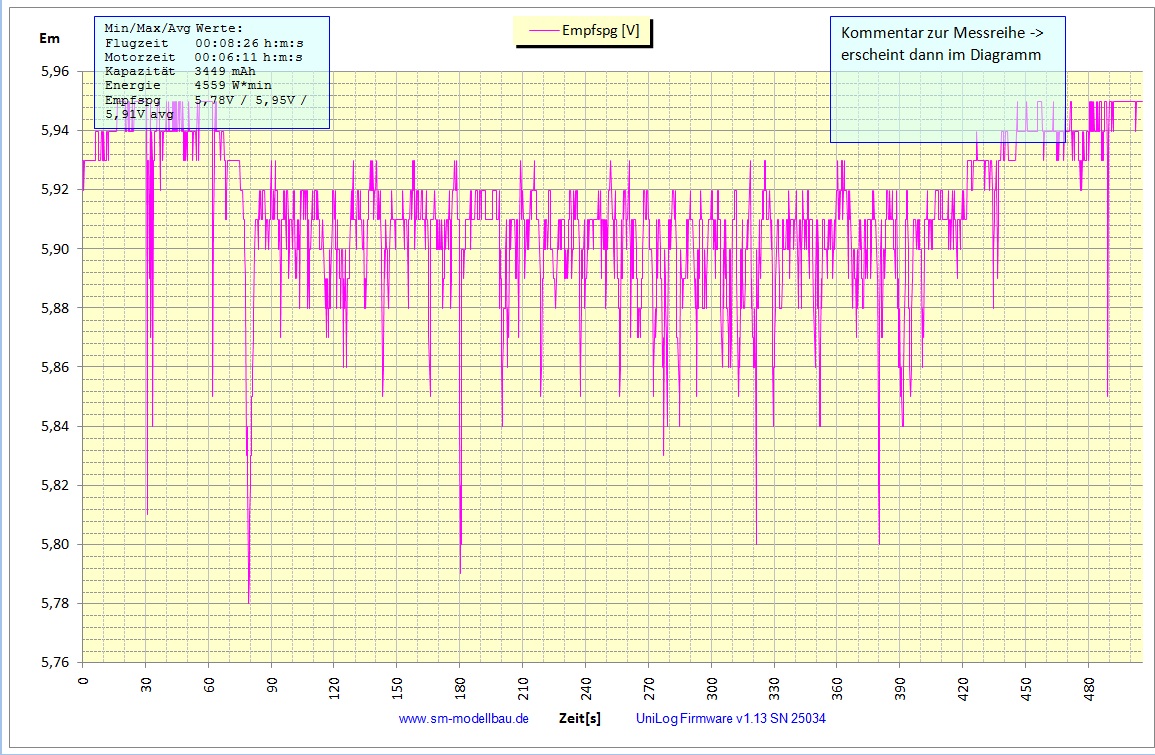
Task: Click the 180 time axis tick label
Action: pyautogui.click(x=461, y=687)
